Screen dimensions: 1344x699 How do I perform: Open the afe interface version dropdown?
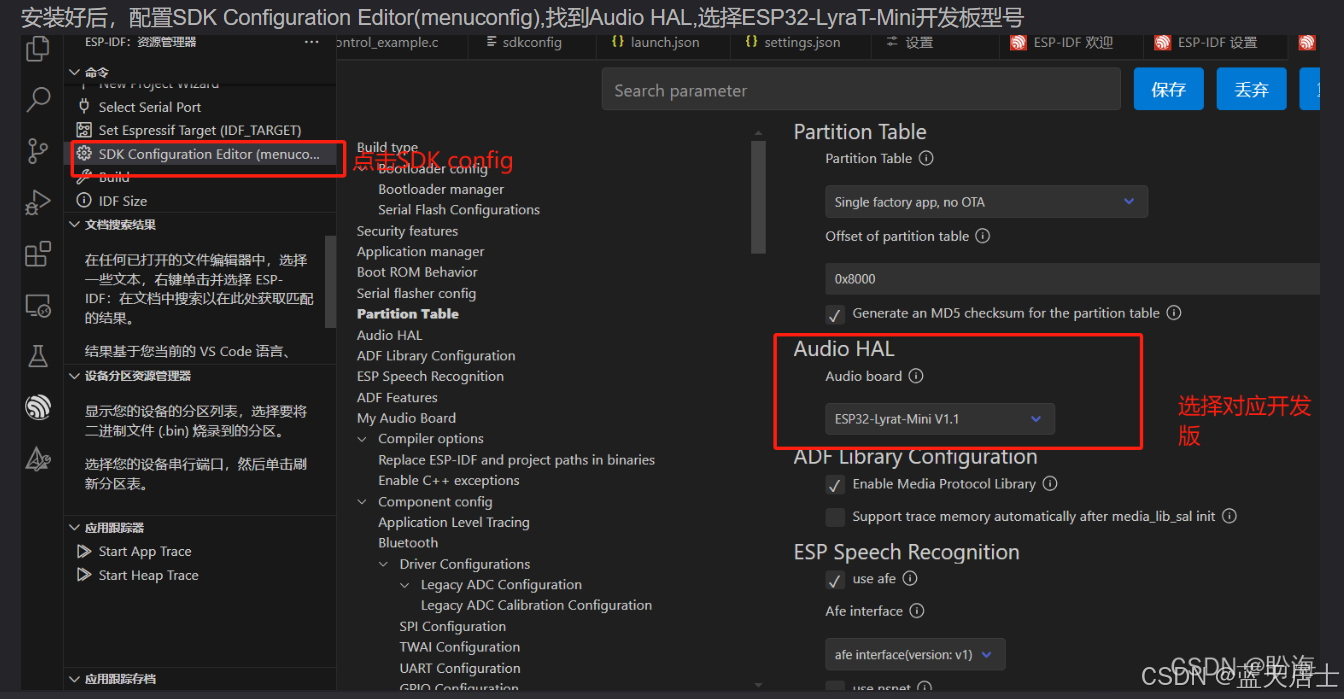[x=915, y=655]
